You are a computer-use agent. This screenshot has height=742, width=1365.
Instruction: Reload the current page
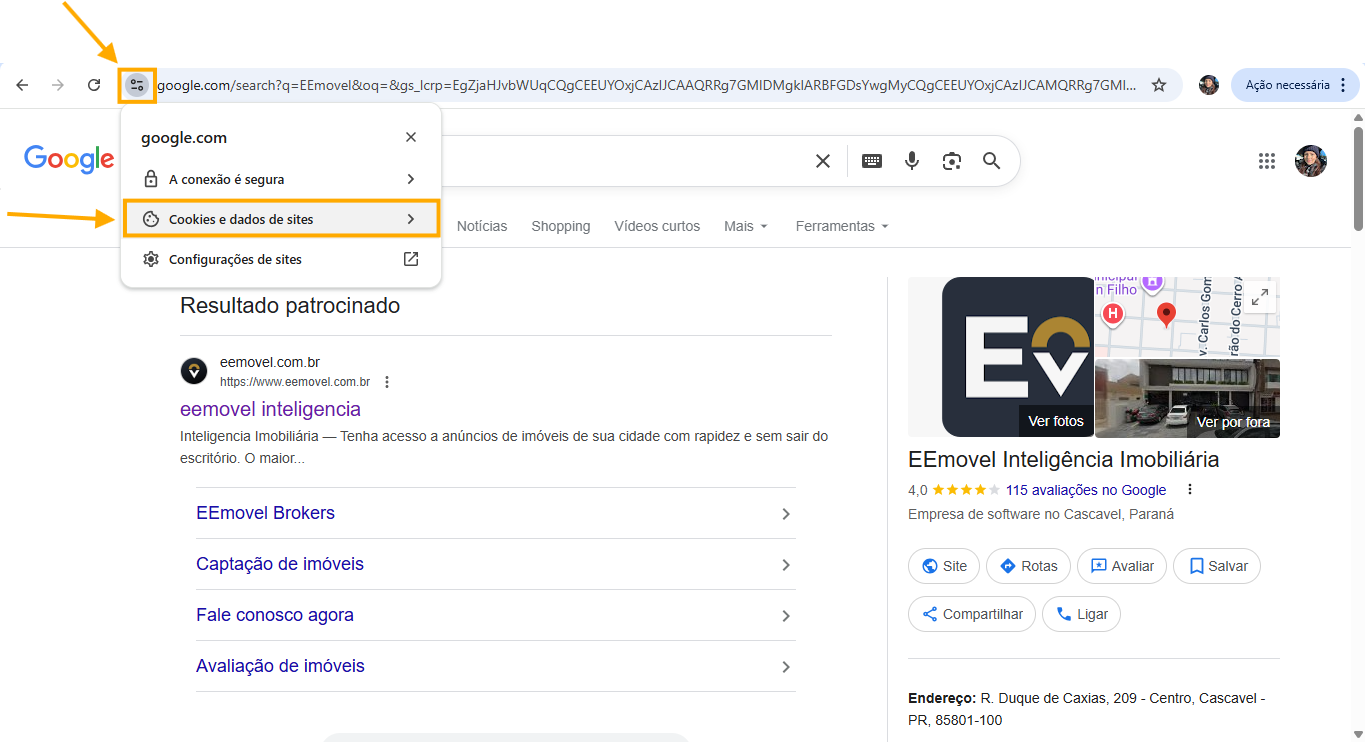[94, 85]
